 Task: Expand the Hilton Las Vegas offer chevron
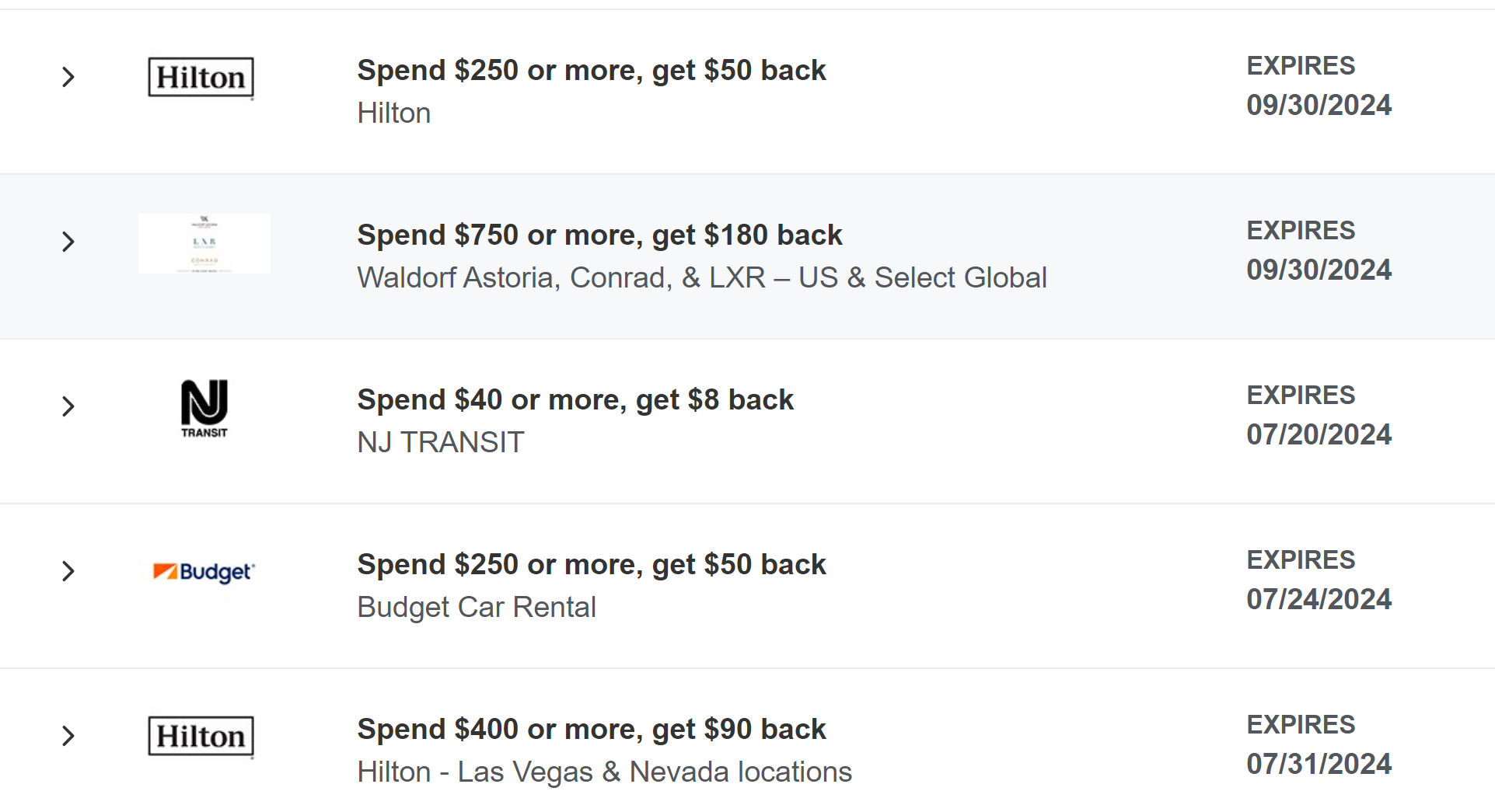[x=68, y=736]
